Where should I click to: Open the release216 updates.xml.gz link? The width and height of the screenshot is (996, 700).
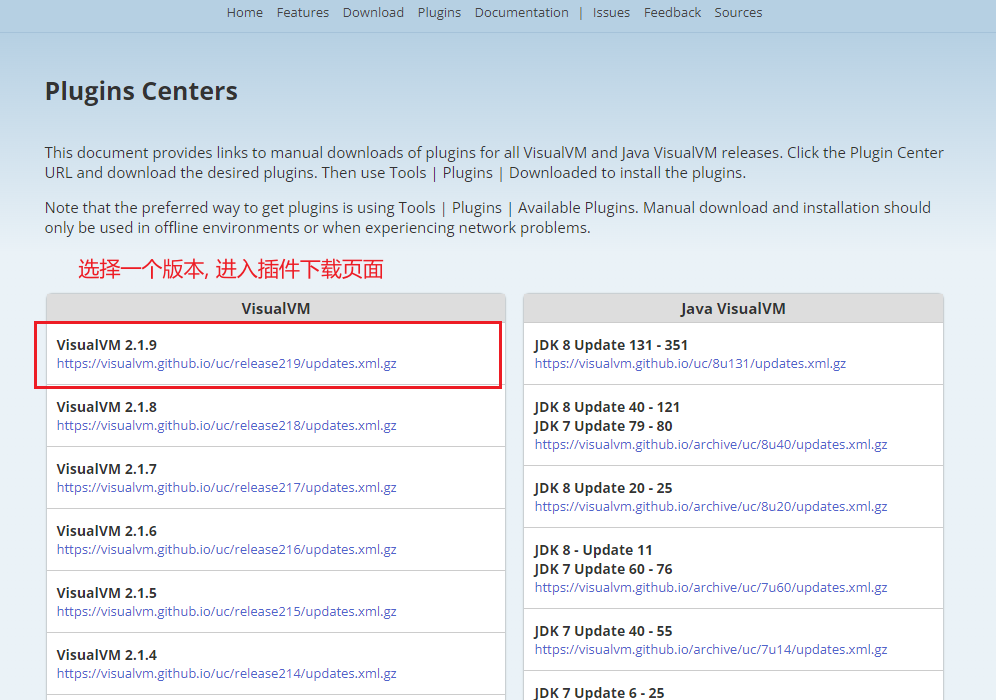pyautogui.click(x=226, y=549)
